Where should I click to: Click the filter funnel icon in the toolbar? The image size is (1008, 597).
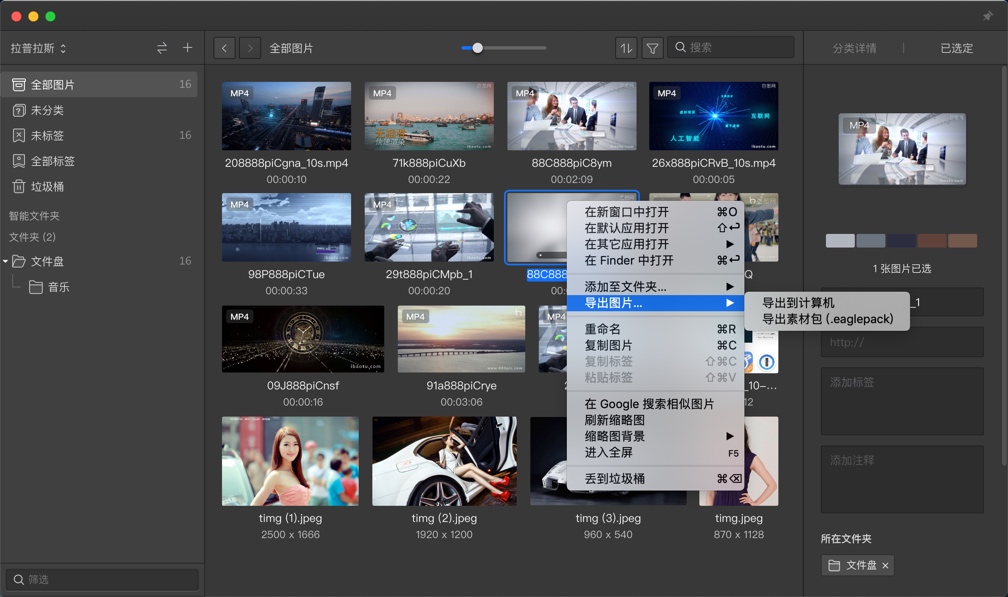tap(652, 47)
